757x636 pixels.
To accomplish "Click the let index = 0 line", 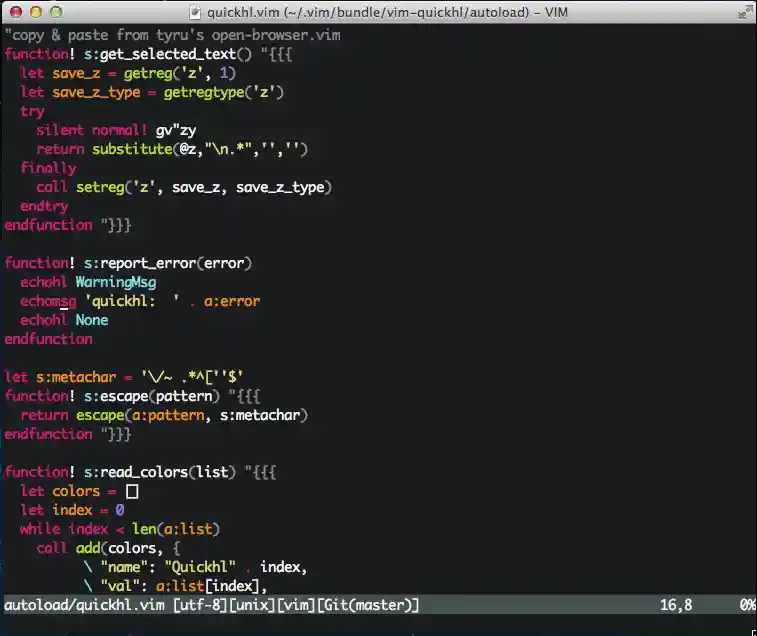I will [72, 510].
